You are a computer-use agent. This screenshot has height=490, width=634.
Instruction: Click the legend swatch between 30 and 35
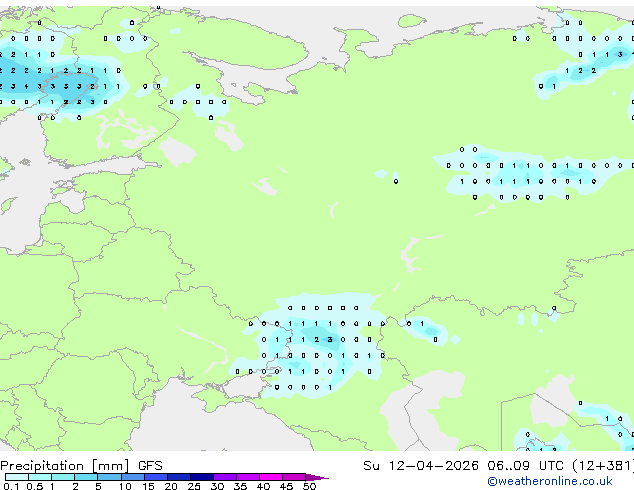tap(224, 477)
